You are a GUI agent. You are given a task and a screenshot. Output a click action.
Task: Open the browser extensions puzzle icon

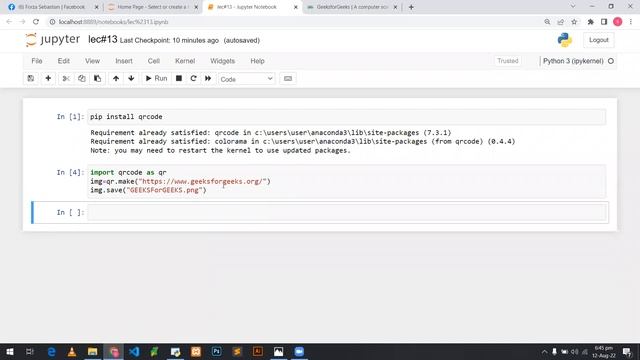click(590, 22)
